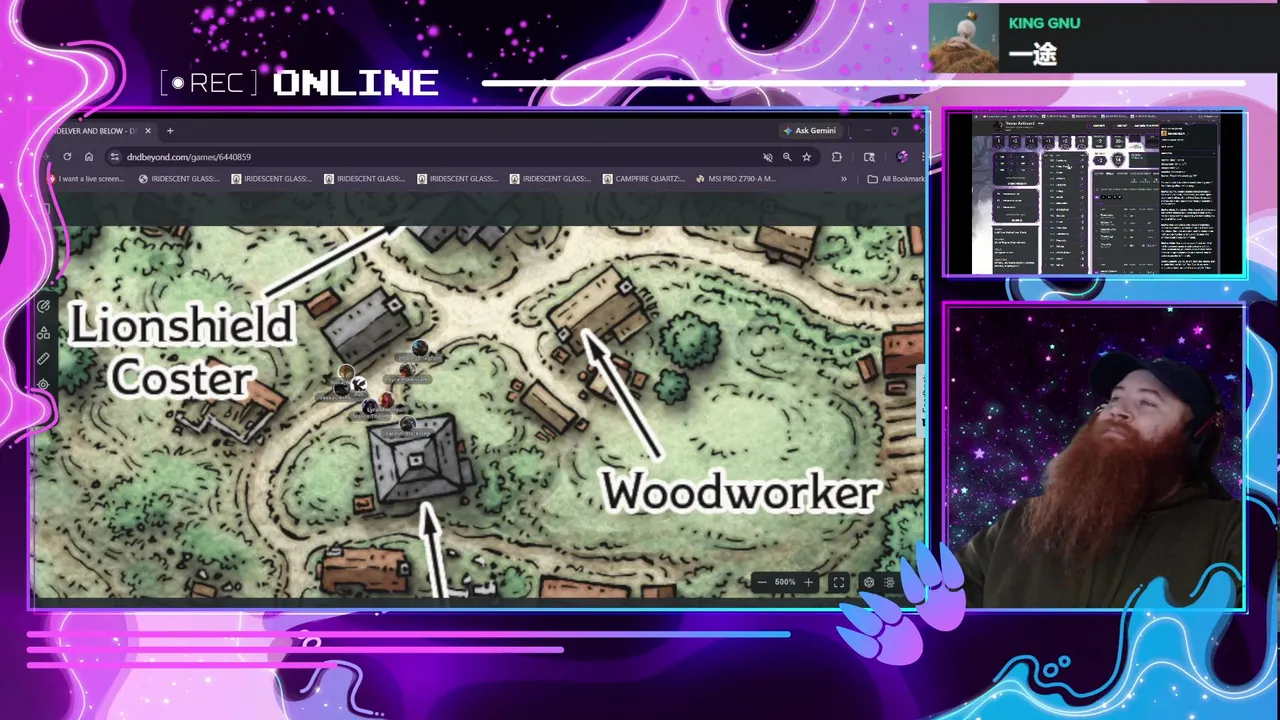Click the red-haired character token on map
This screenshot has width=1280, height=720.
coord(387,400)
